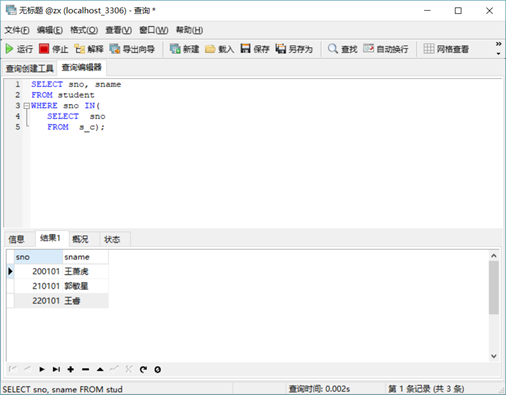Choose Save As (另存为)

(294, 49)
